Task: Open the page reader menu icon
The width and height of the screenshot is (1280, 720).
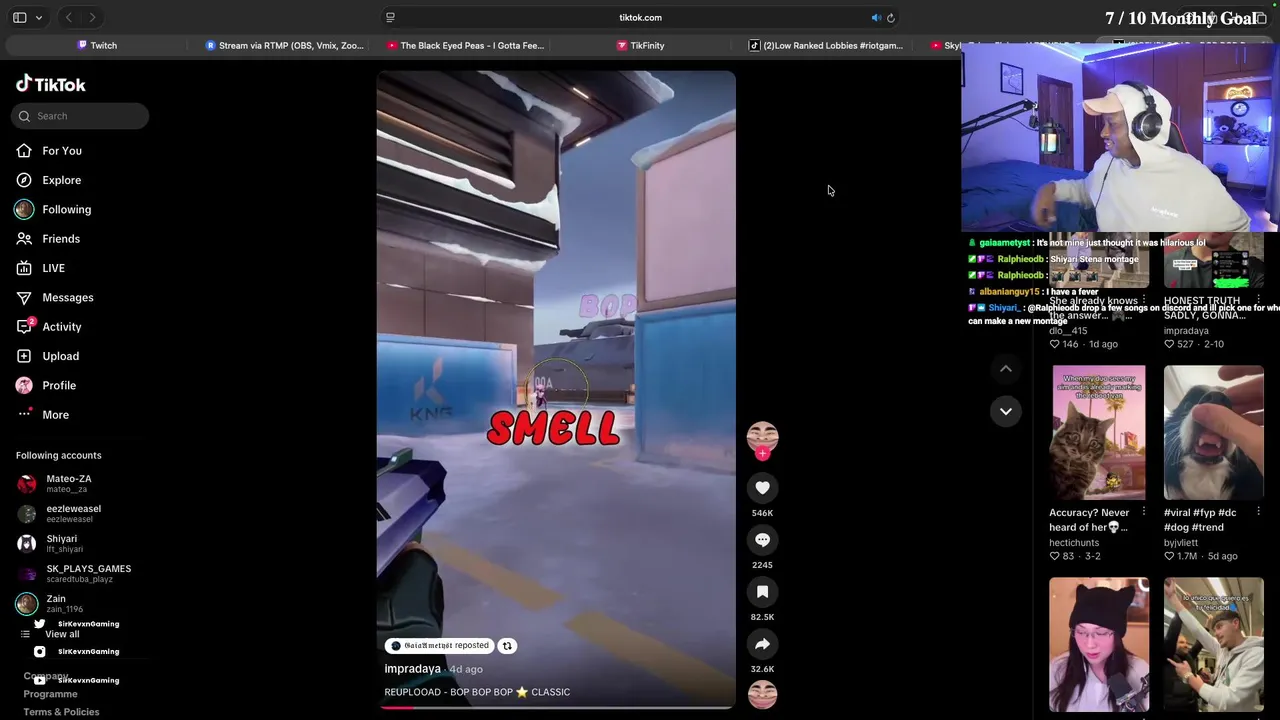Action: pos(390,17)
